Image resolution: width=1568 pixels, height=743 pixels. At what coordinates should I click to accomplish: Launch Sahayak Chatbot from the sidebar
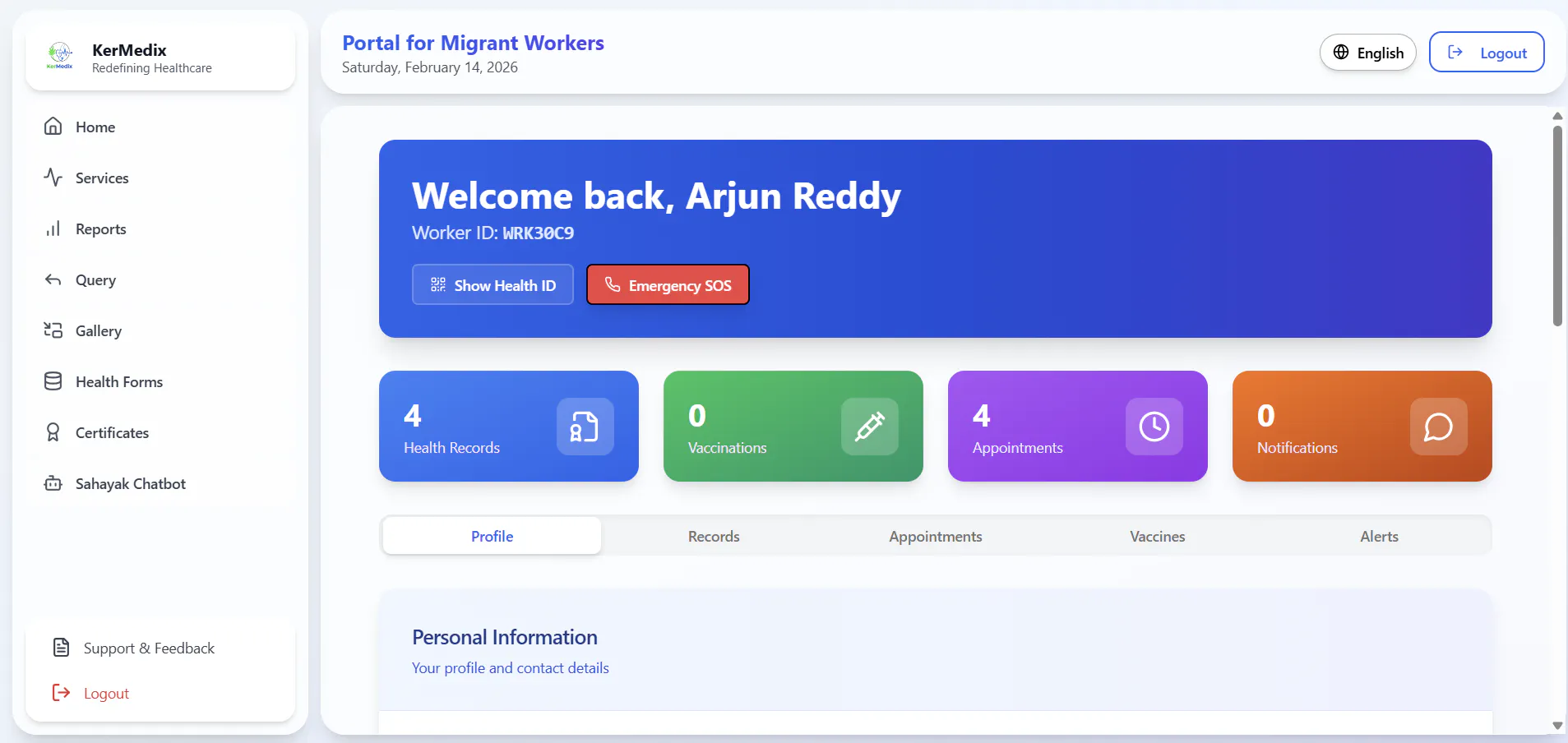point(160,483)
